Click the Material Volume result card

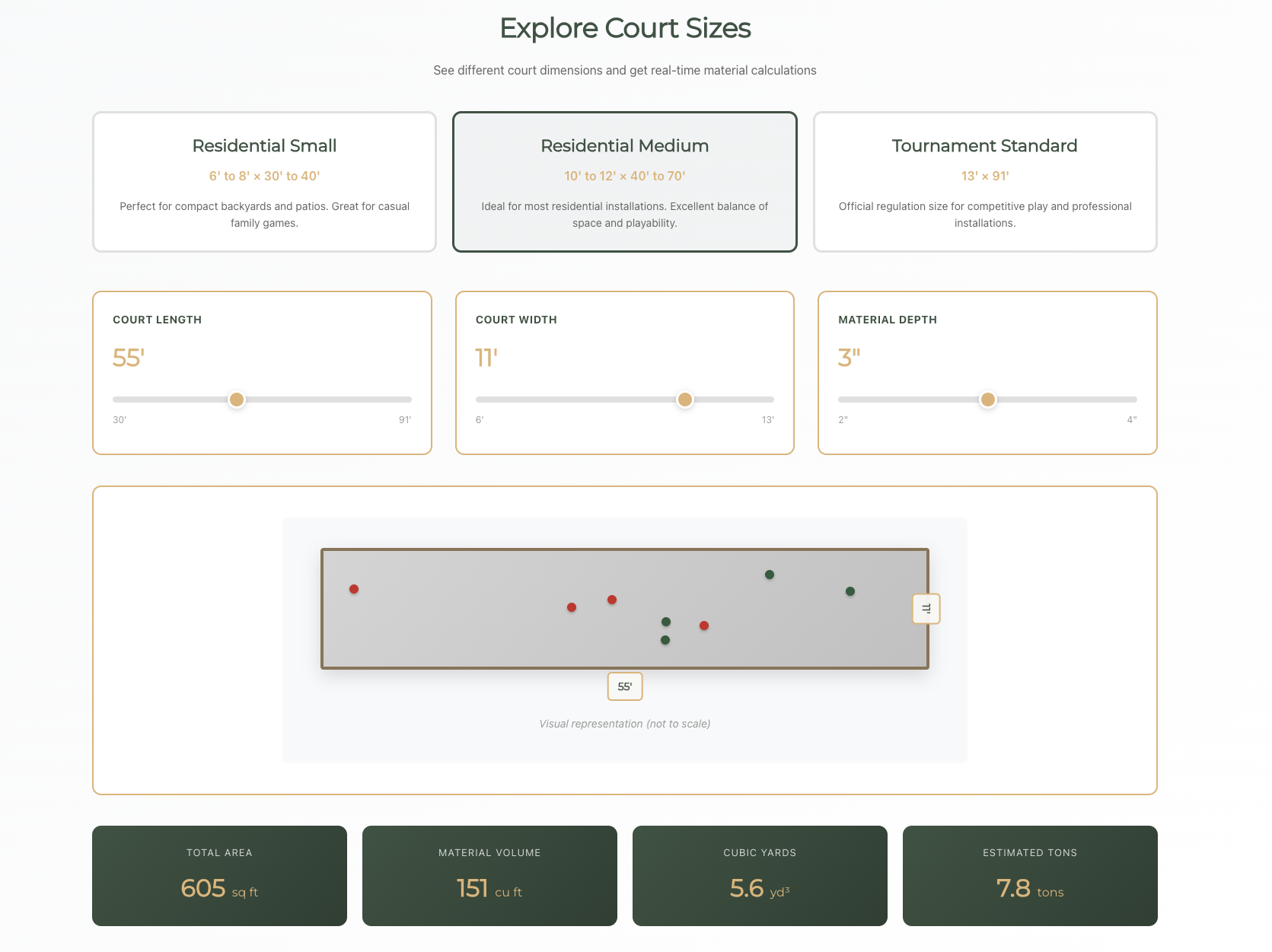[x=489, y=875]
